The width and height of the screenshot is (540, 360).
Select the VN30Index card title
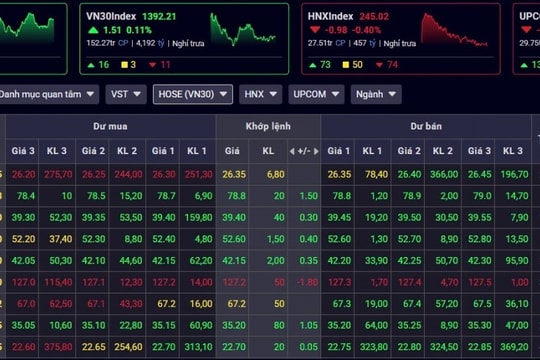111,16
